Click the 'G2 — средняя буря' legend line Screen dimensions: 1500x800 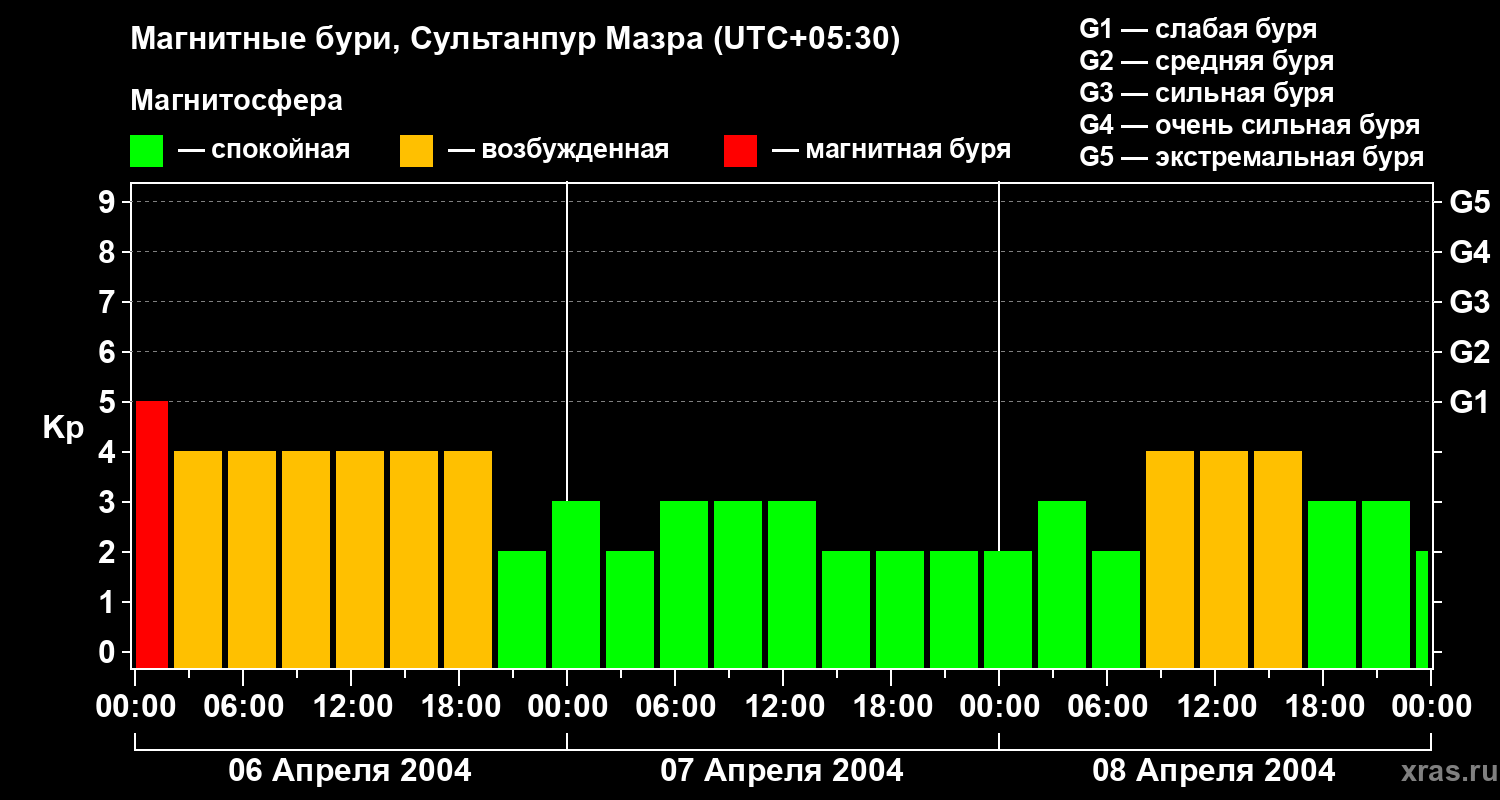point(1207,61)
